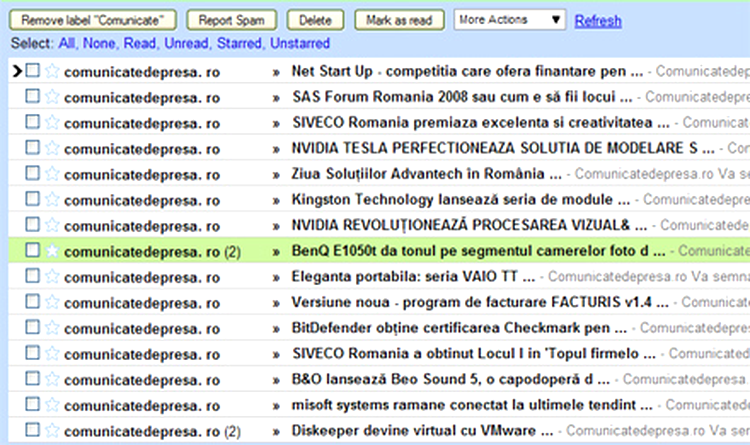Open email 'NVIDIA TESLA PERFECTIONEAZA SOLUTIA DE MODELARE'
This screenshot has width=750, height=445.
tap(503, 148)
